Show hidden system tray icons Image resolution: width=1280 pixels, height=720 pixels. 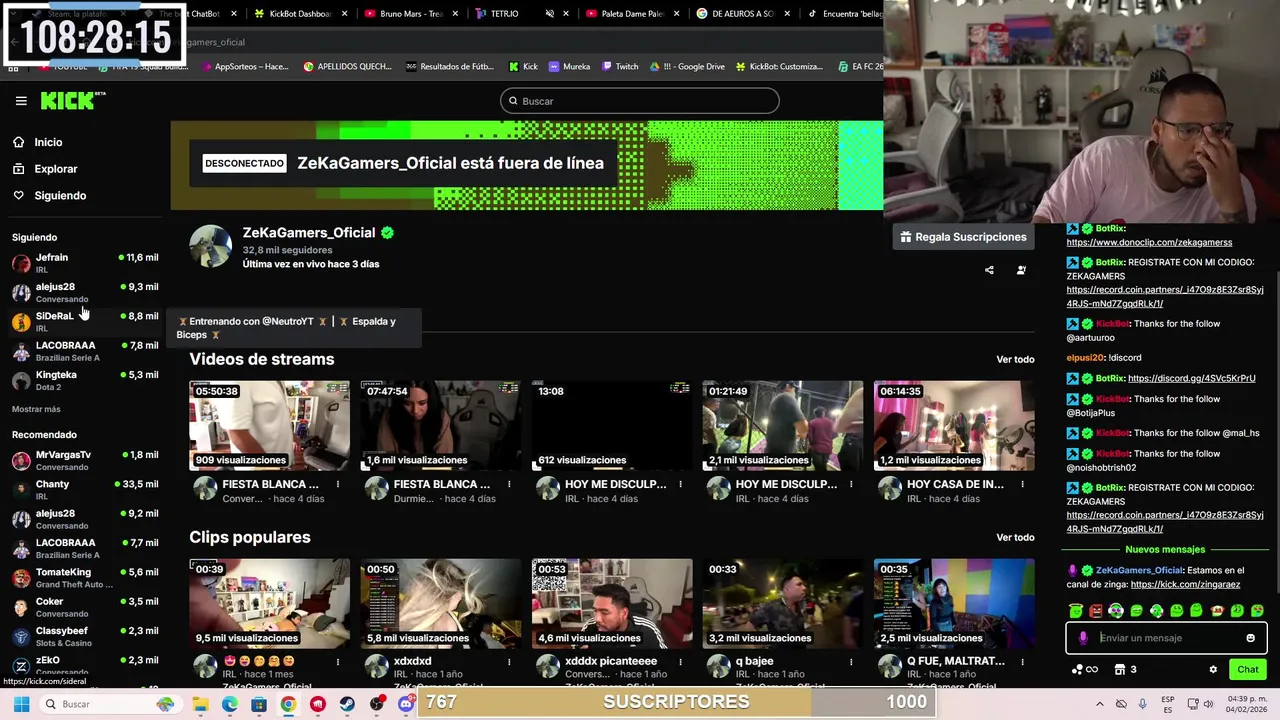pyautogui.click(x=1100, y=704)
